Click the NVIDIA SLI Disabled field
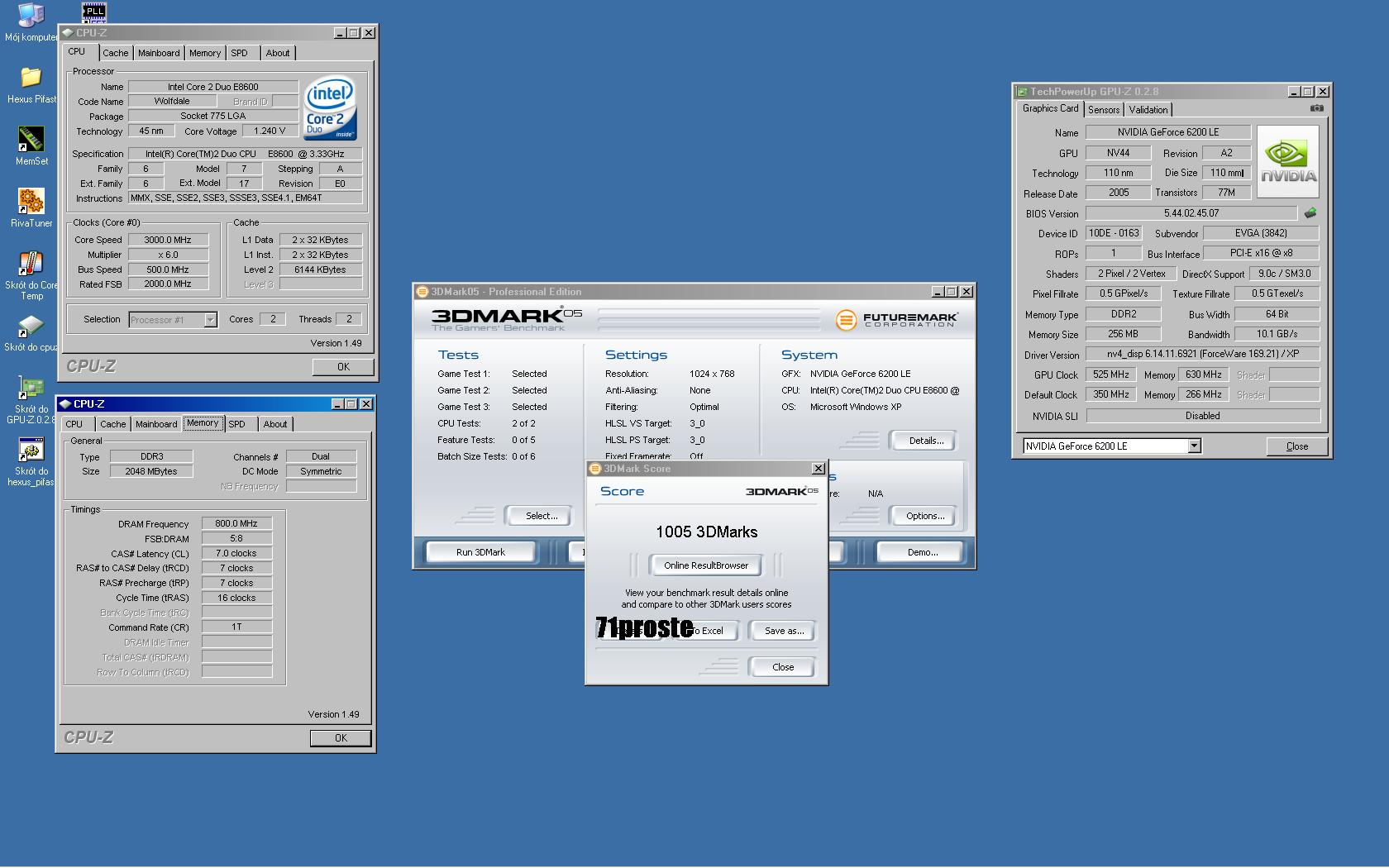This screenshot has height=868, width=1389. click(1203, 416)
